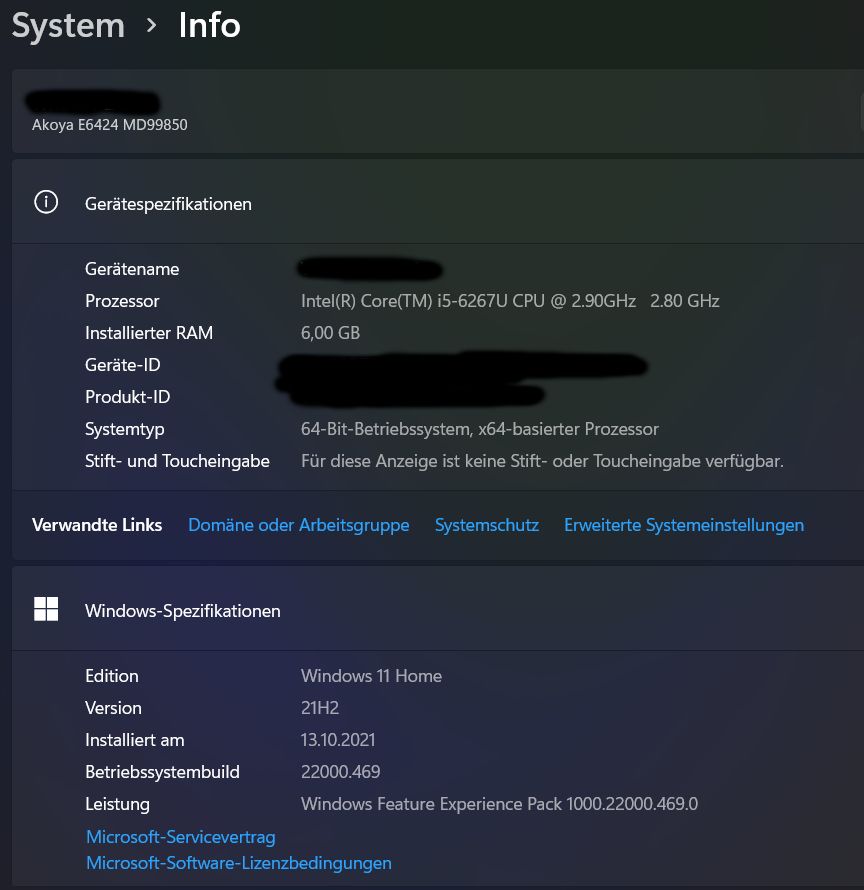Open Systemschutz settings
The height and width of the screenshot is (890, 864).
[x=487, y=525]
